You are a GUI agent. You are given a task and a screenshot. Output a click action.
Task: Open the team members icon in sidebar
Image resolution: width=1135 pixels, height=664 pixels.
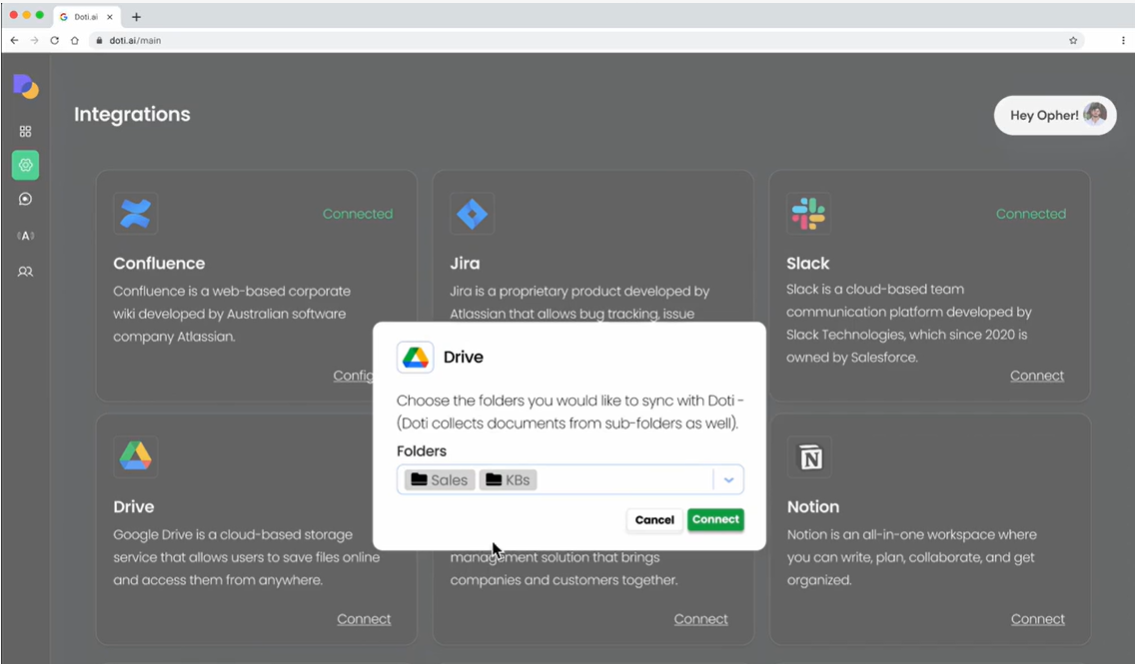click(x=25, y=271)
